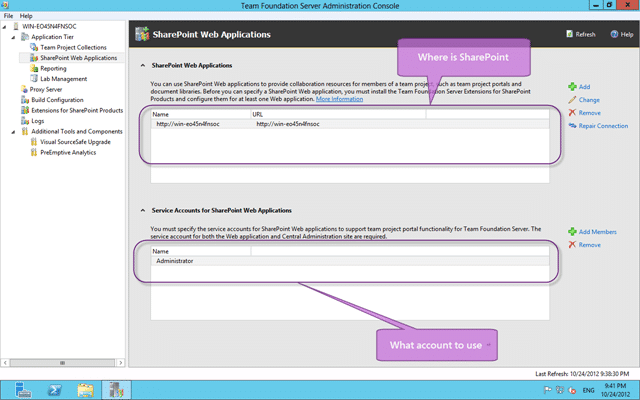Click the TFS Administration Console taskbar icon
The width and height of the screenshot is (640, 400).
coord(116,390)
